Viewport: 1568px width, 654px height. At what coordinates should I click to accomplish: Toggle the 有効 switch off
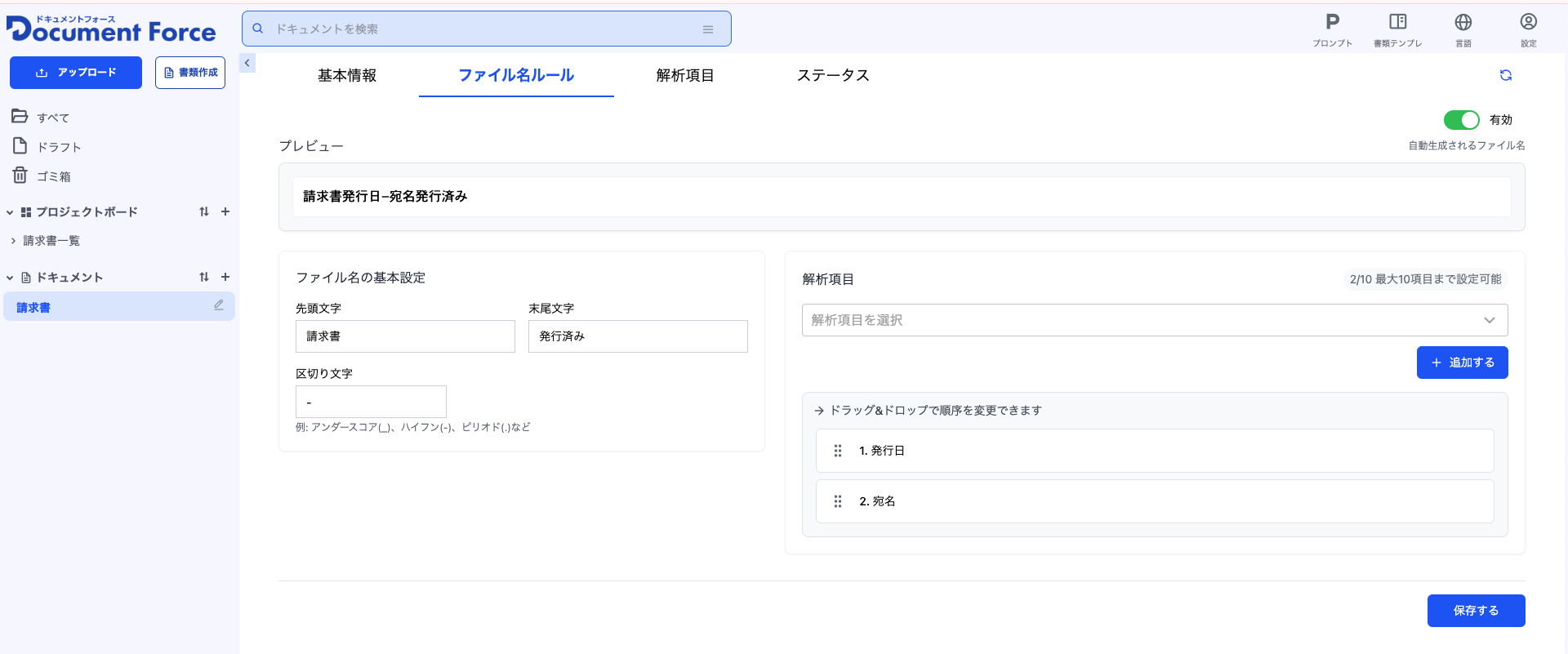point(1461,120)
